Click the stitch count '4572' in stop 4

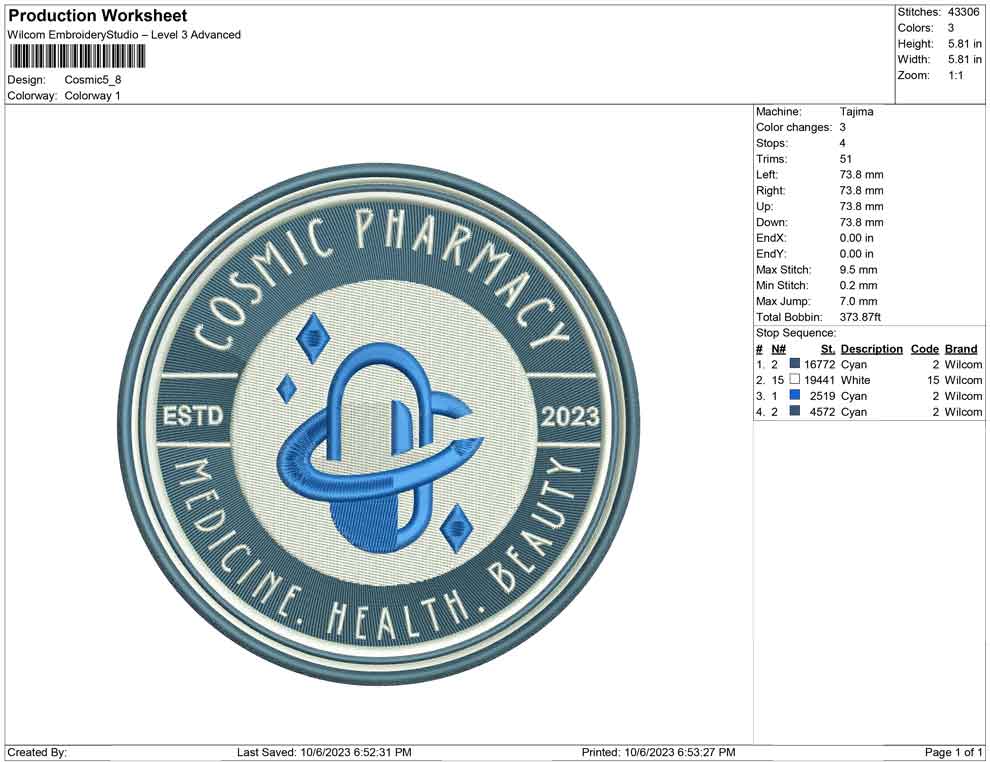(x=822, y=412)
